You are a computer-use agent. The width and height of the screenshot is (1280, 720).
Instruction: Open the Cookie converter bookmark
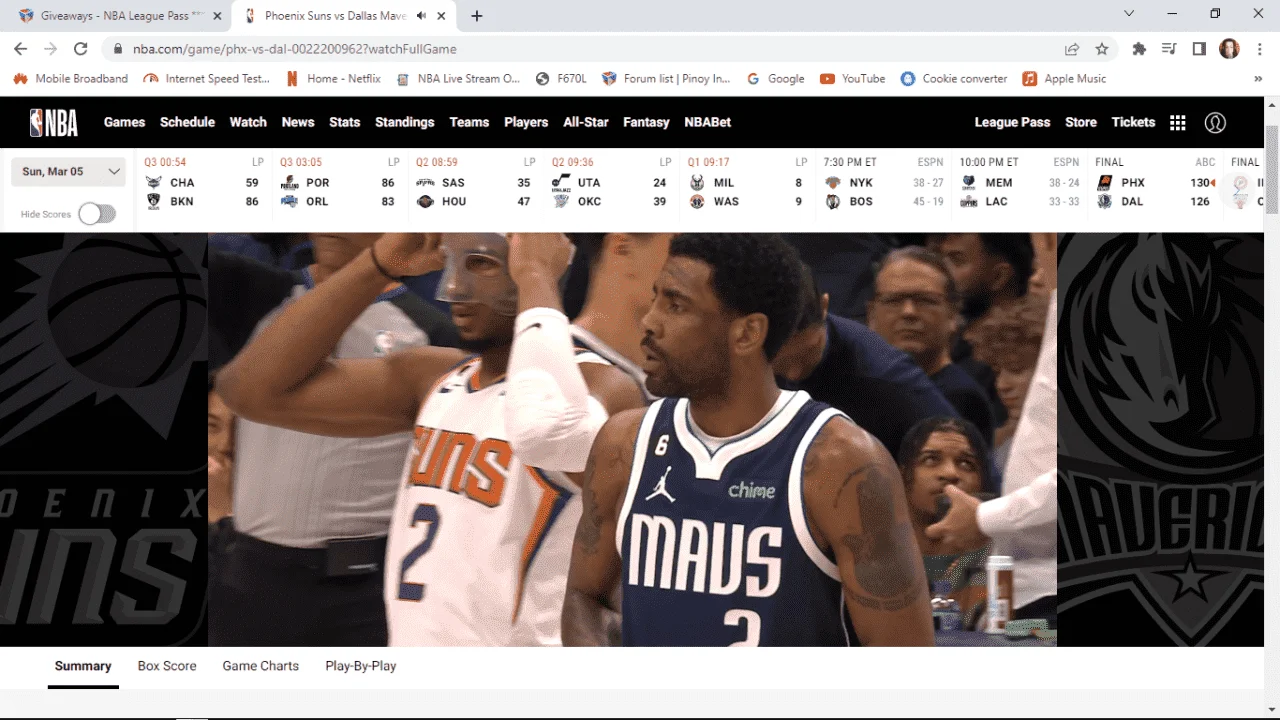pyautogui.click(x=954, y=79)
